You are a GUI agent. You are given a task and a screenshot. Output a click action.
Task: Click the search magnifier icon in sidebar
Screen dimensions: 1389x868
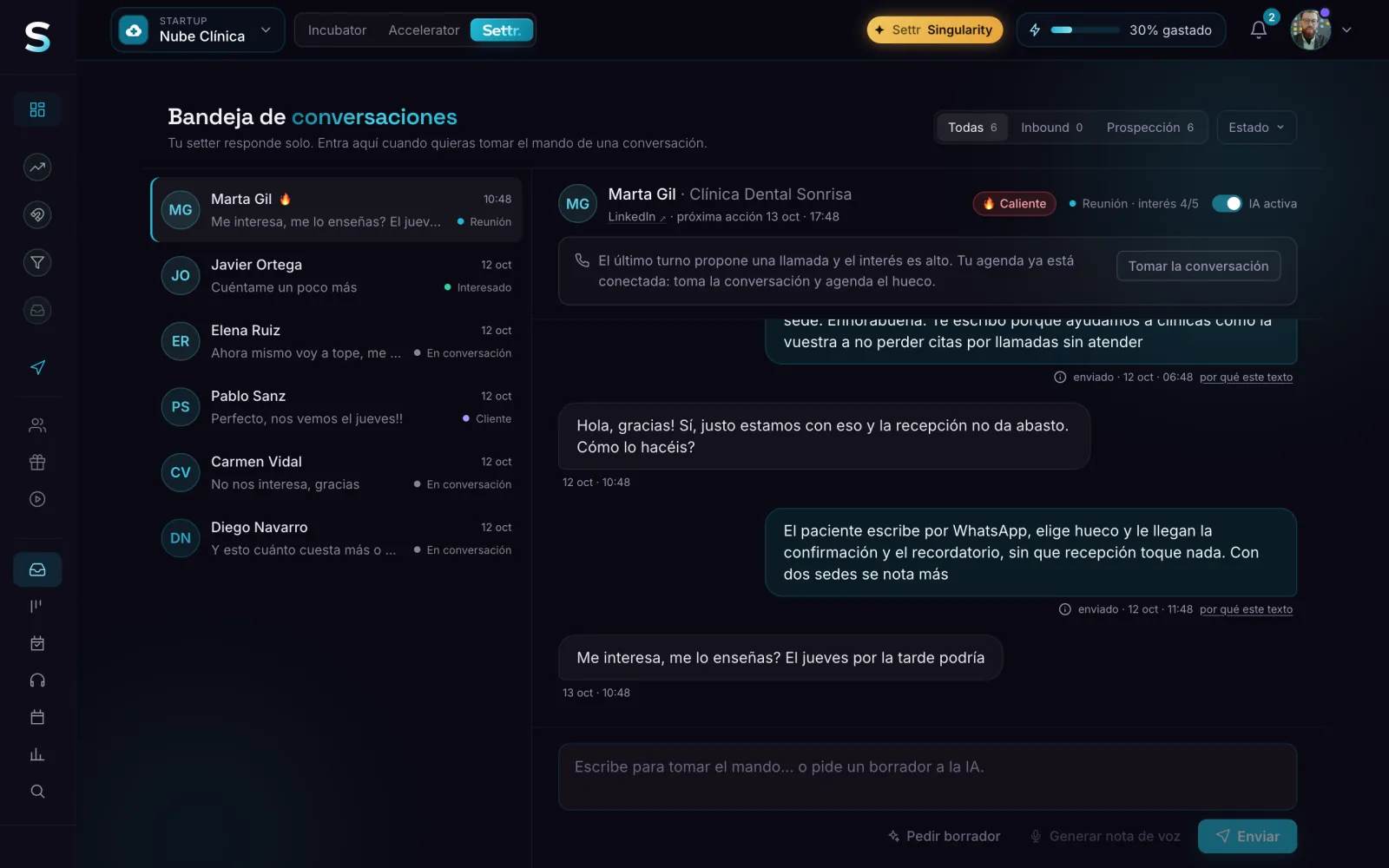coord(37,791)
